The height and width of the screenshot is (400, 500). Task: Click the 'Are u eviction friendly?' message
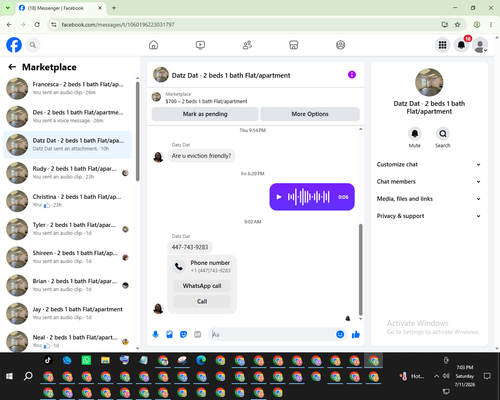201,156
